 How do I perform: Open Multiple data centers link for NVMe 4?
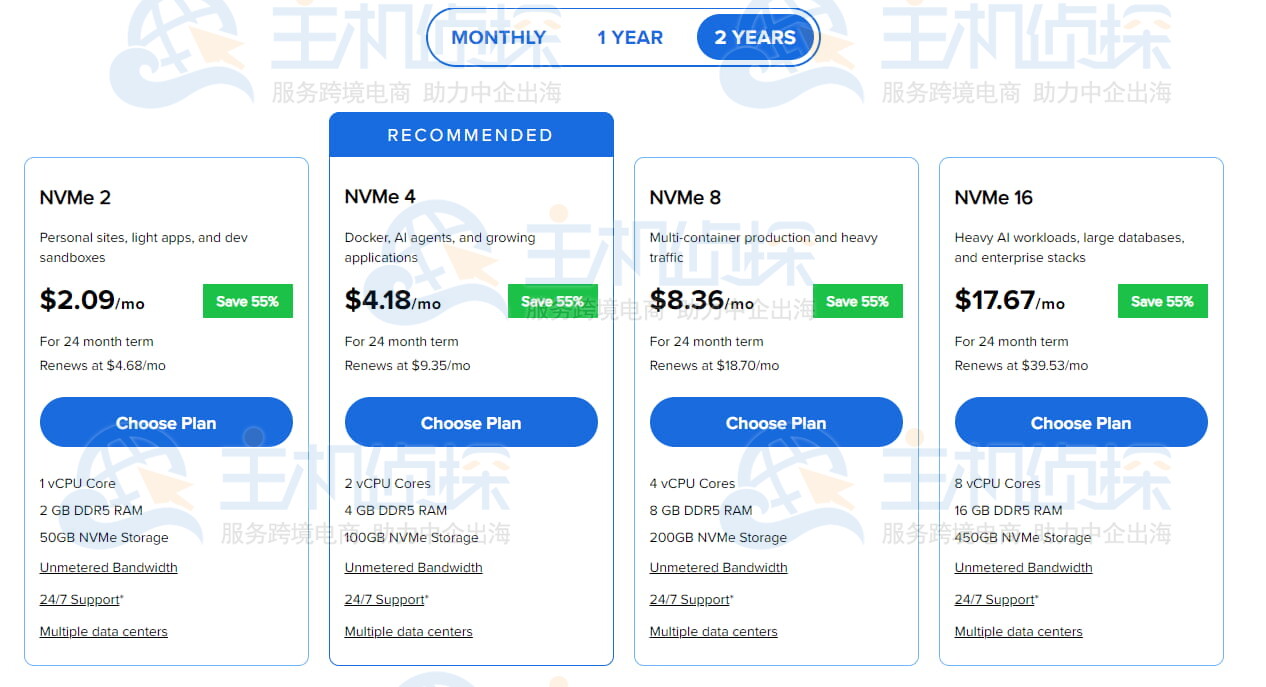408,631
